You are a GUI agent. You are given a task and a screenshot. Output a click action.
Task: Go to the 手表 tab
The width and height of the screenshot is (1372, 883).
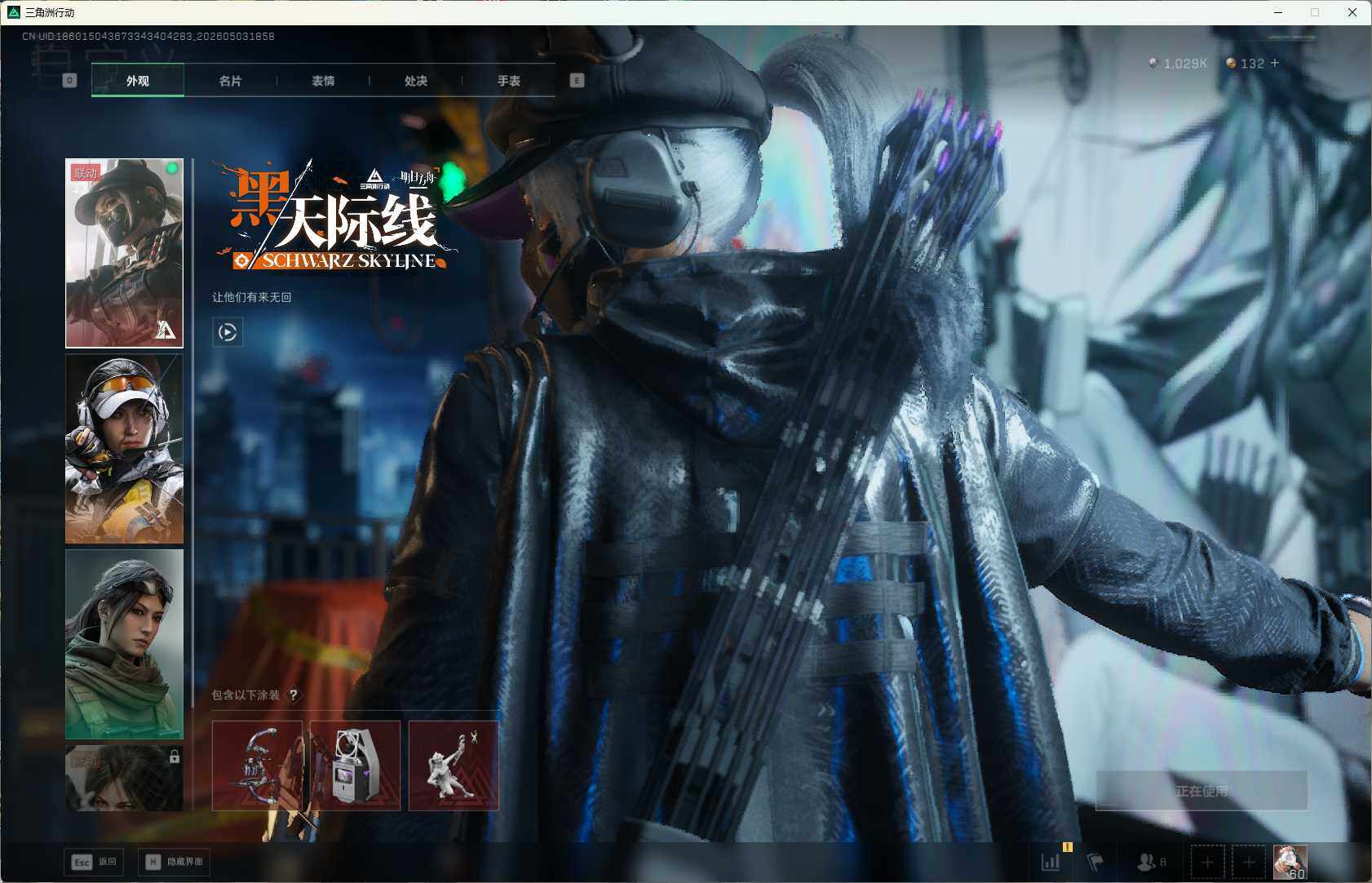[509, 81]
